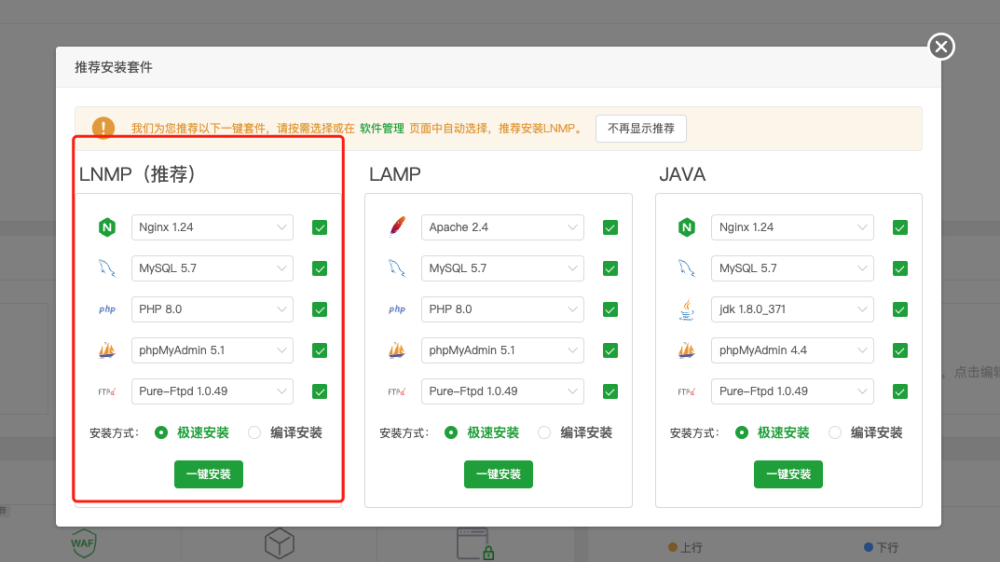Open PHP 8.0 version dropdown in LNMP
The width and height of the screenshot is (1000, 562).
pyautogui.click(x=212, y=309)
